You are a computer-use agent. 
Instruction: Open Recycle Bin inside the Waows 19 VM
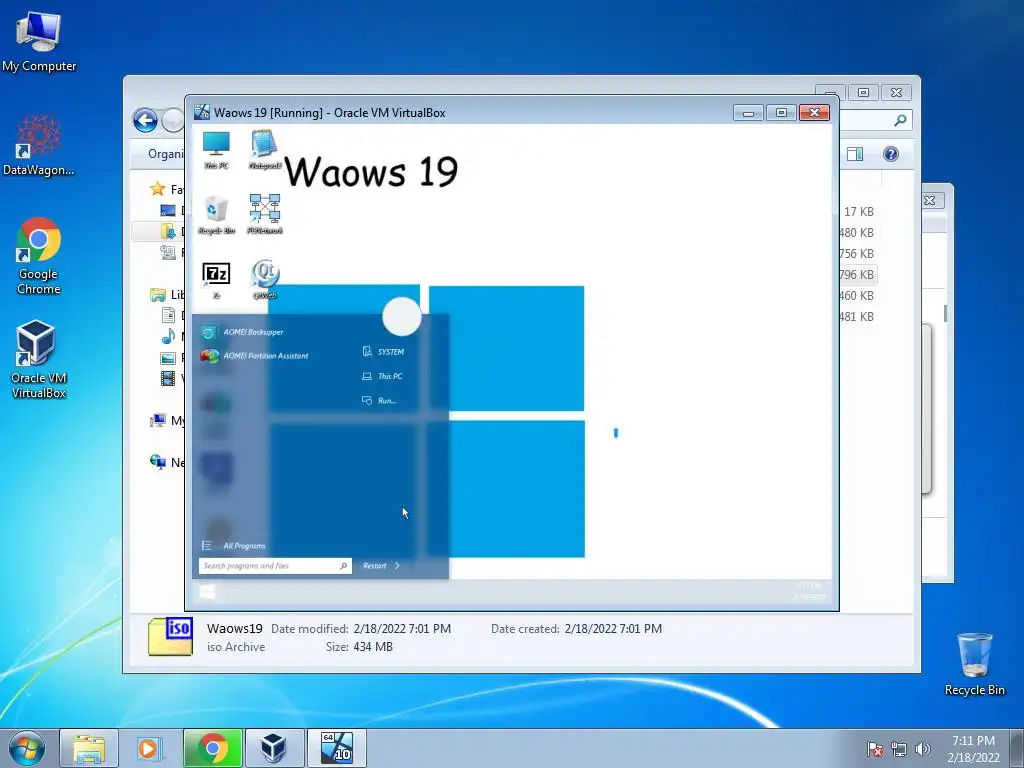pyautogui.click(x=216, y=214)
